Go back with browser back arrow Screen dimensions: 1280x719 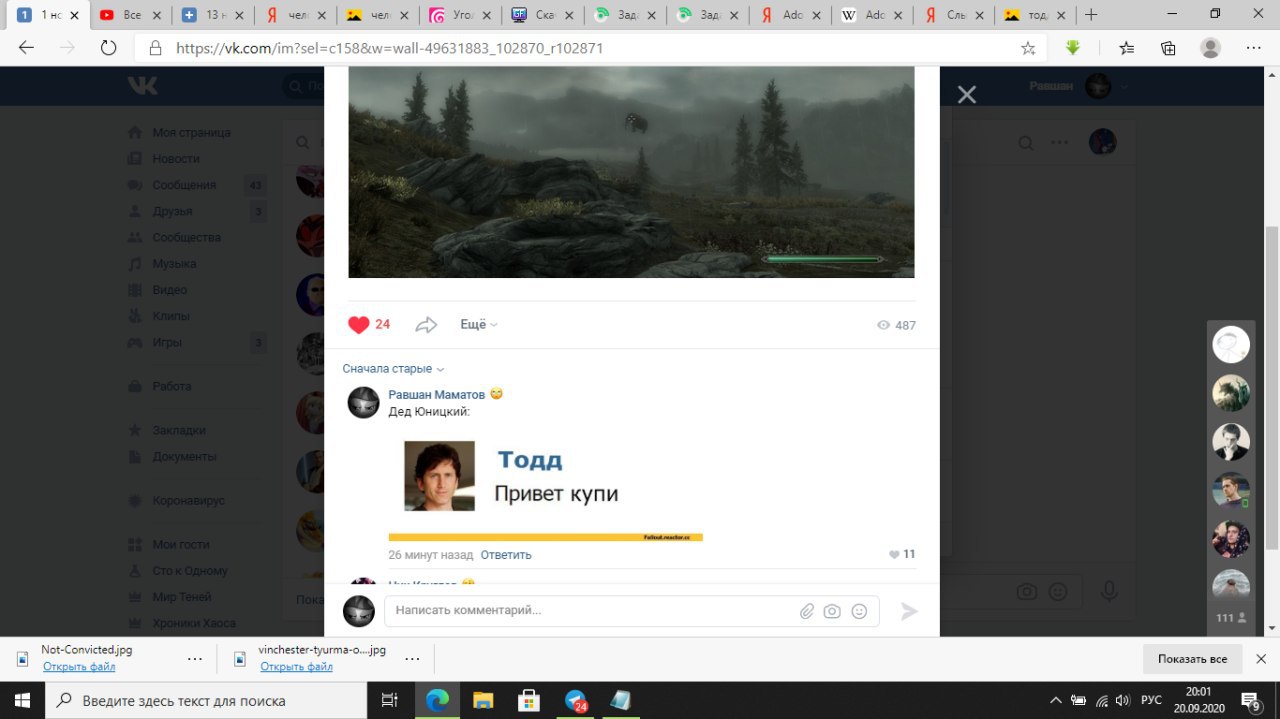pos(27,48)
